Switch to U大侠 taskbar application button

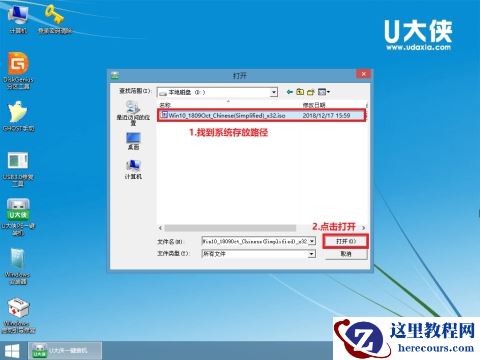coord(65,351)
